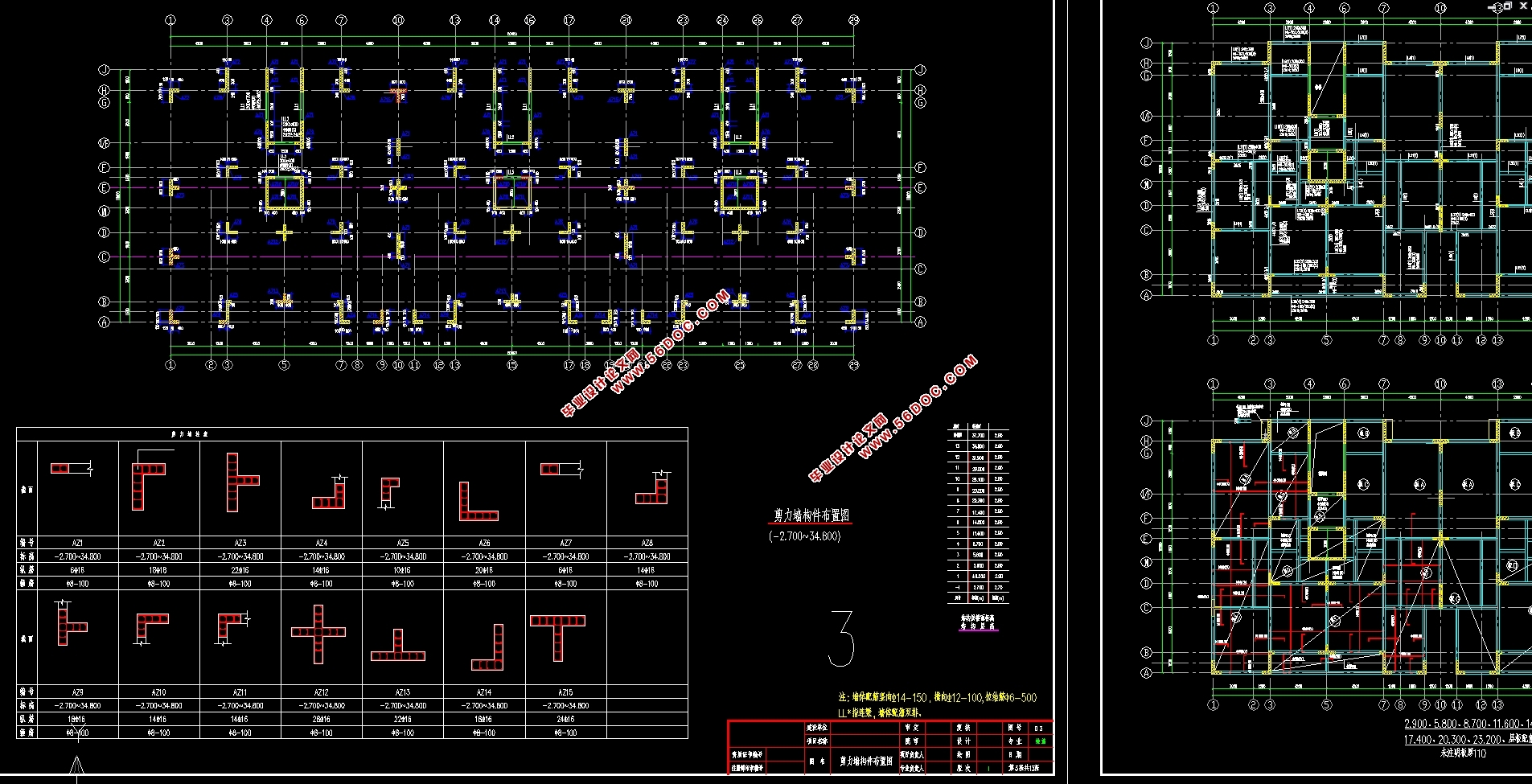Select the 20⌀16 rebar value under AZ6
The width and height of the screenshot is (1532, 784).
pos(485,570)
